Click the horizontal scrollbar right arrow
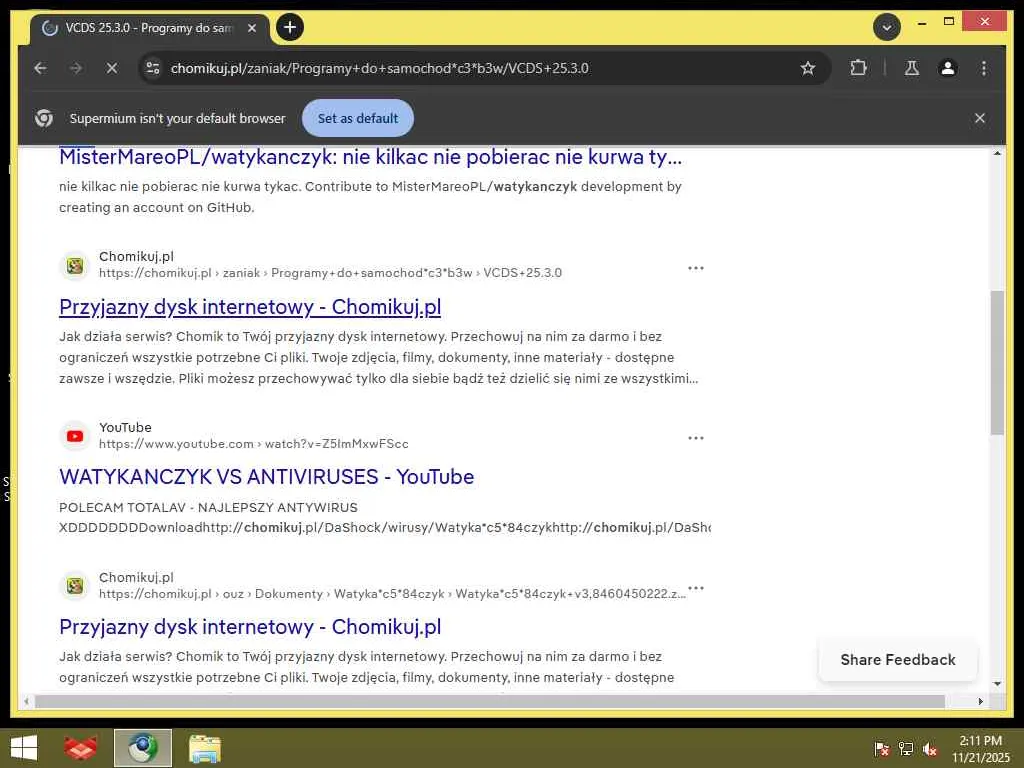Image resolution: width=1024 pixels, height=768 pixels. (980, 701)
